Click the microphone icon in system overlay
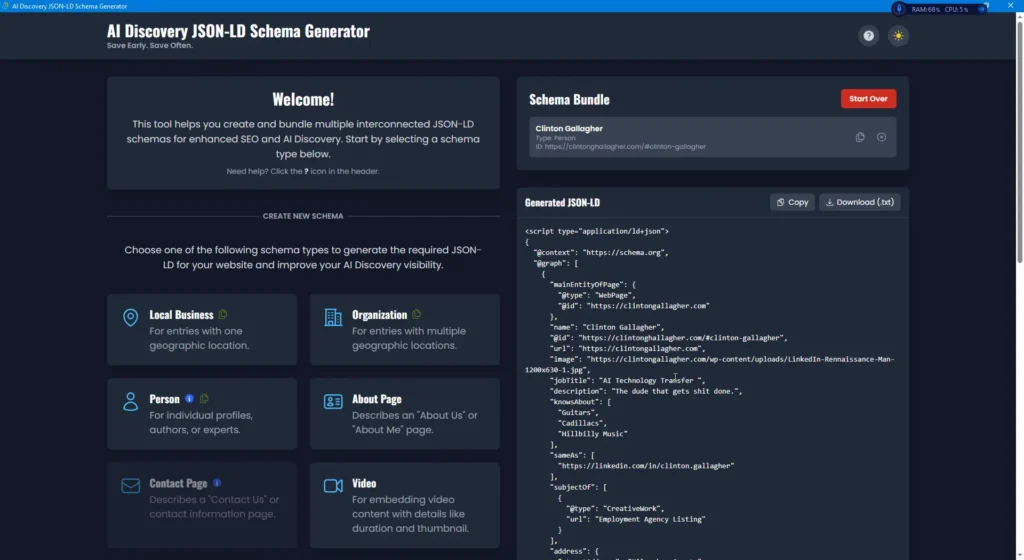The height and width of the screenshot is (560, 1024). click(x=899, y=9)
